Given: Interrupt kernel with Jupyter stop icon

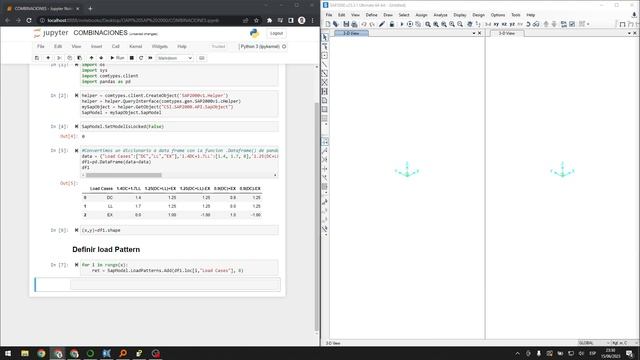Looking at the screenshot, I should pos(131,58).
